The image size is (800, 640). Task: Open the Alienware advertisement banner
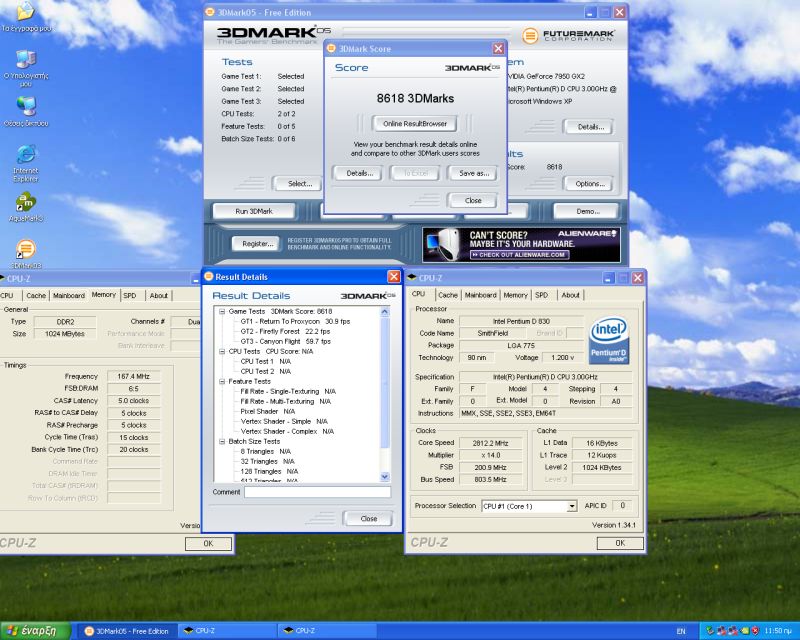pos(521,244)
